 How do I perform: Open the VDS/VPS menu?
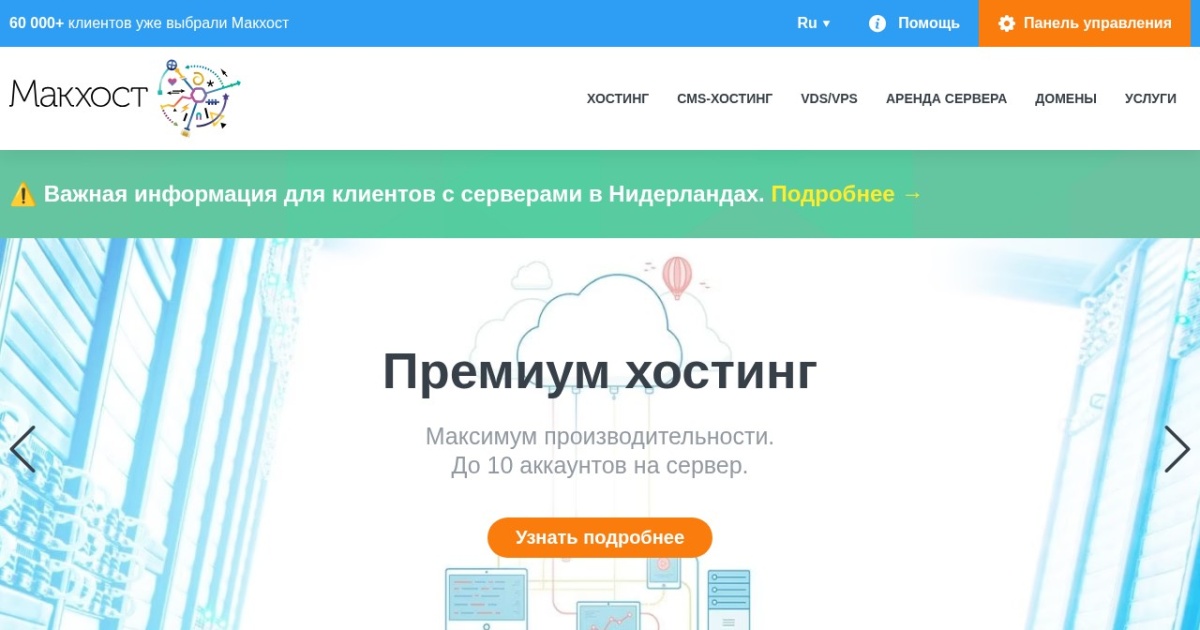pyautogui.click(x=829, y=99)
